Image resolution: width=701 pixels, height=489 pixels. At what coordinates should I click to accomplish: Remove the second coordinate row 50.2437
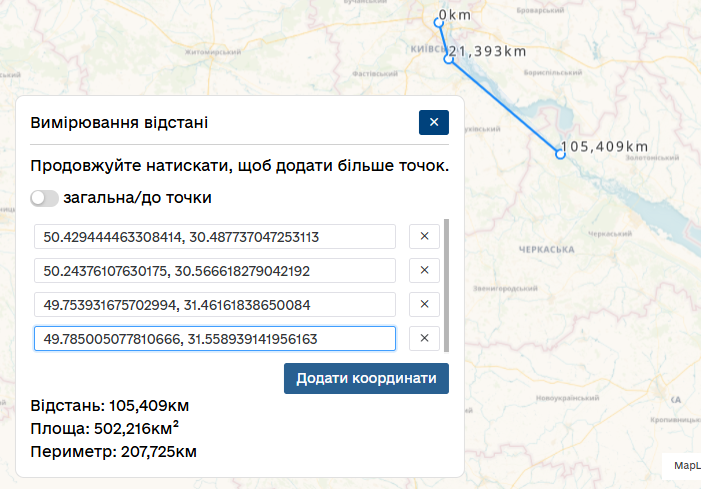423,271
